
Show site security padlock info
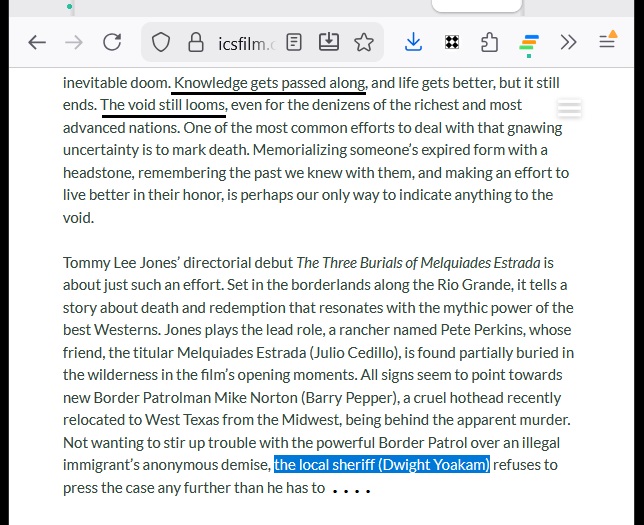(x=194, y=42)
